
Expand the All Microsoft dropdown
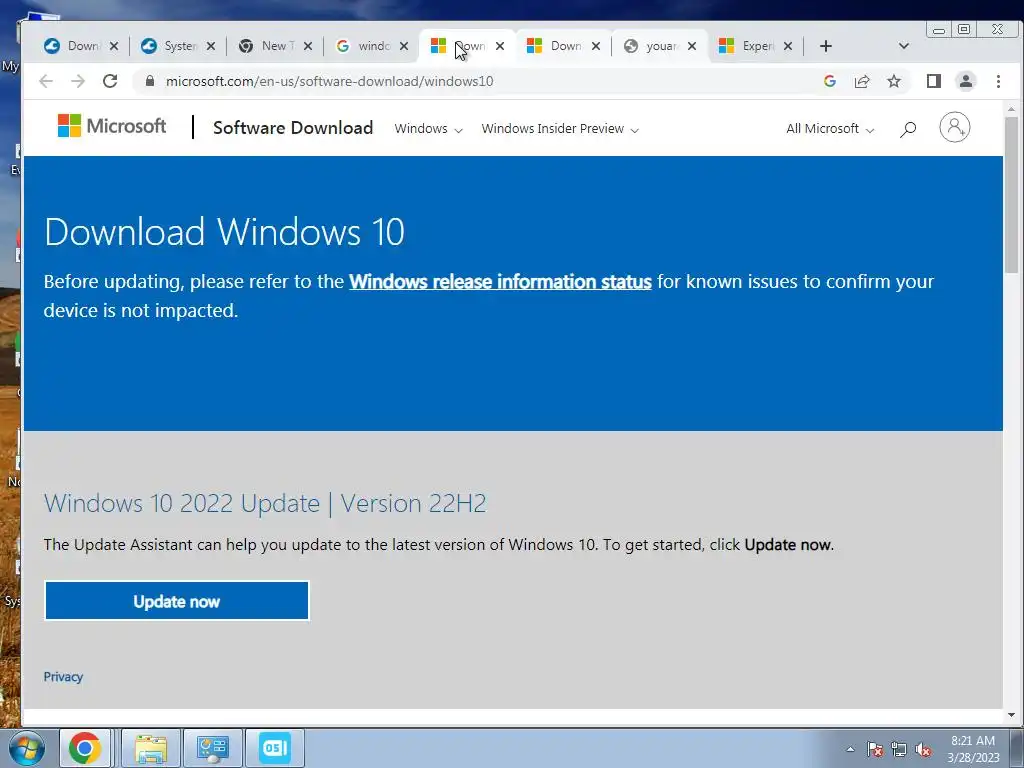[830, 129]
